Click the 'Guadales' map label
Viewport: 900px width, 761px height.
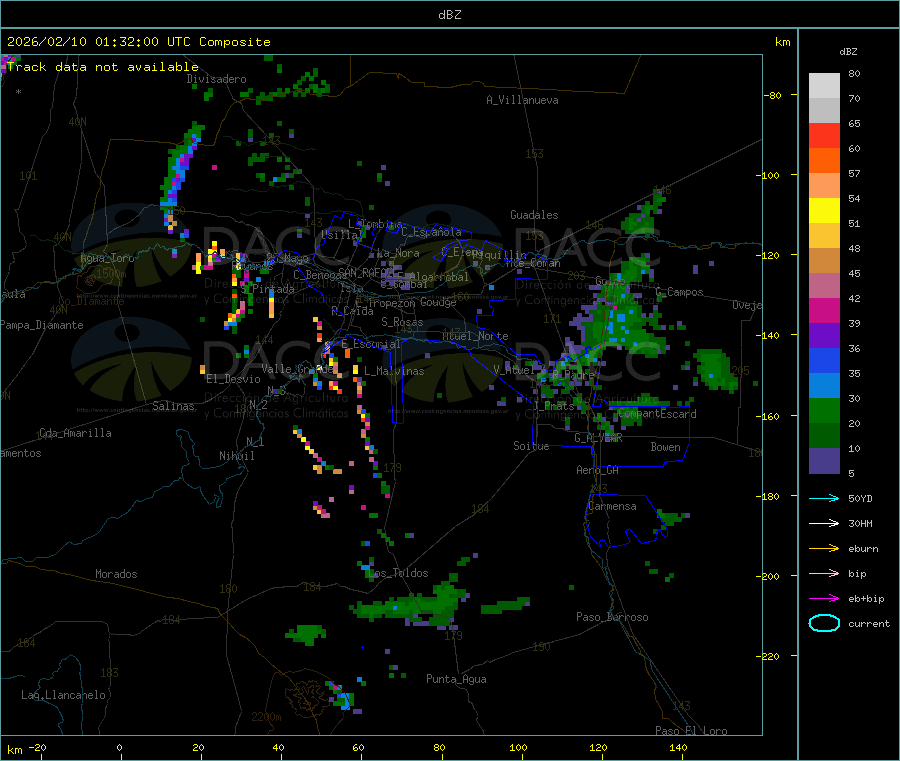tap(534, 215)
